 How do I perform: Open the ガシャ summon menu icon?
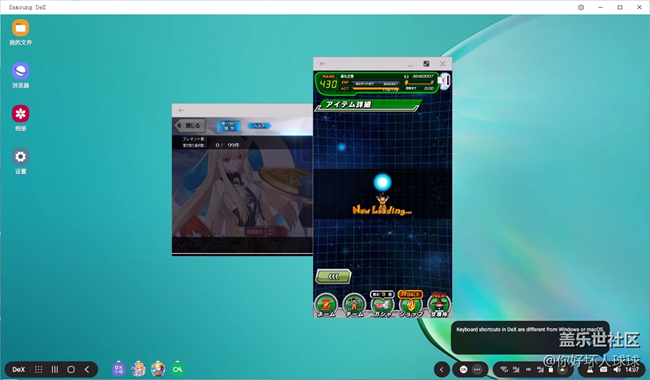pyautogui.click(x=382, y=305)
